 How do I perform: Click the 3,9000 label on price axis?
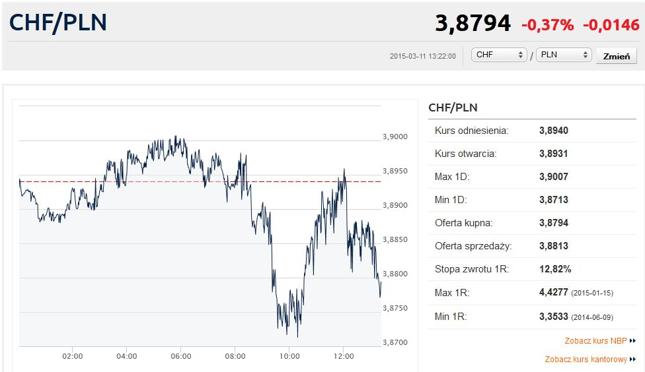pyautogui.click(x=395, y=137)
